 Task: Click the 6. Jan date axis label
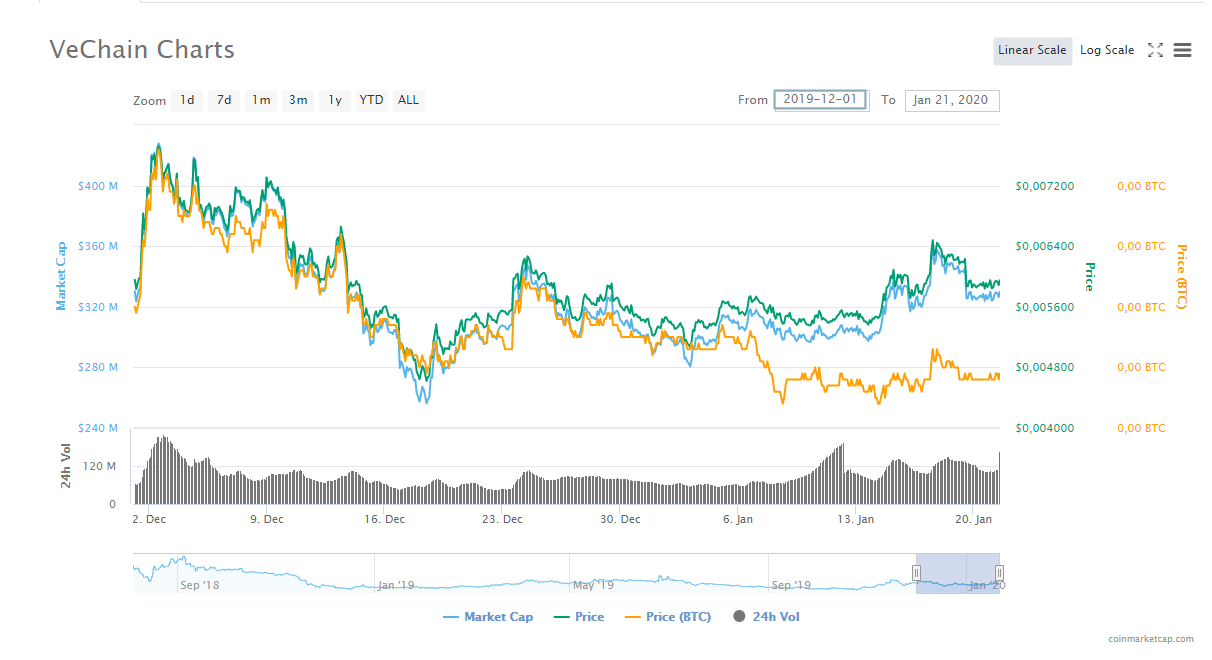[x=738, y=519]
